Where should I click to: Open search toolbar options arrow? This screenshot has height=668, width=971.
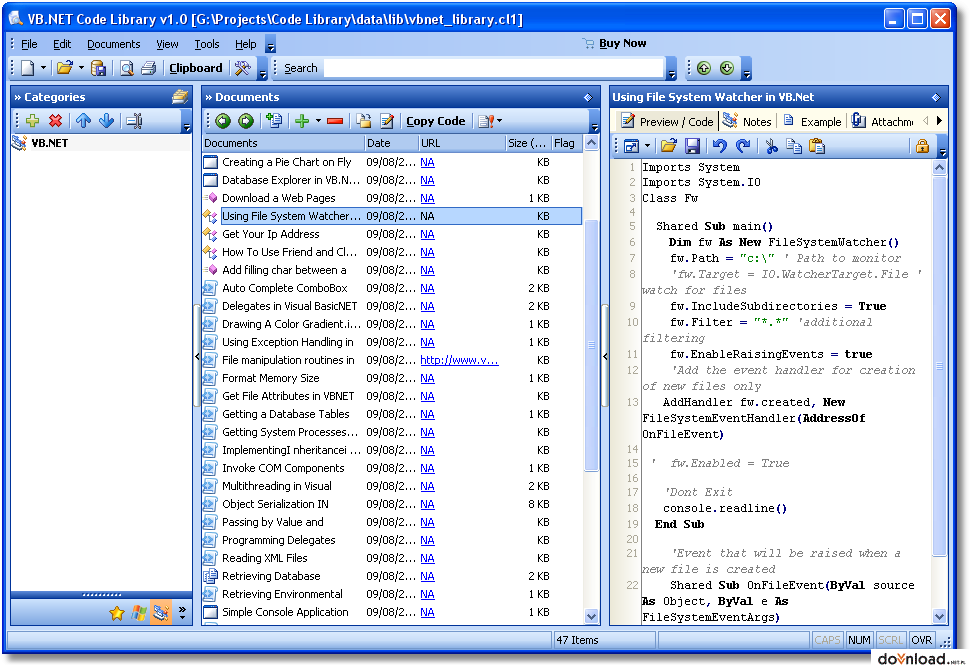(672, 69)
